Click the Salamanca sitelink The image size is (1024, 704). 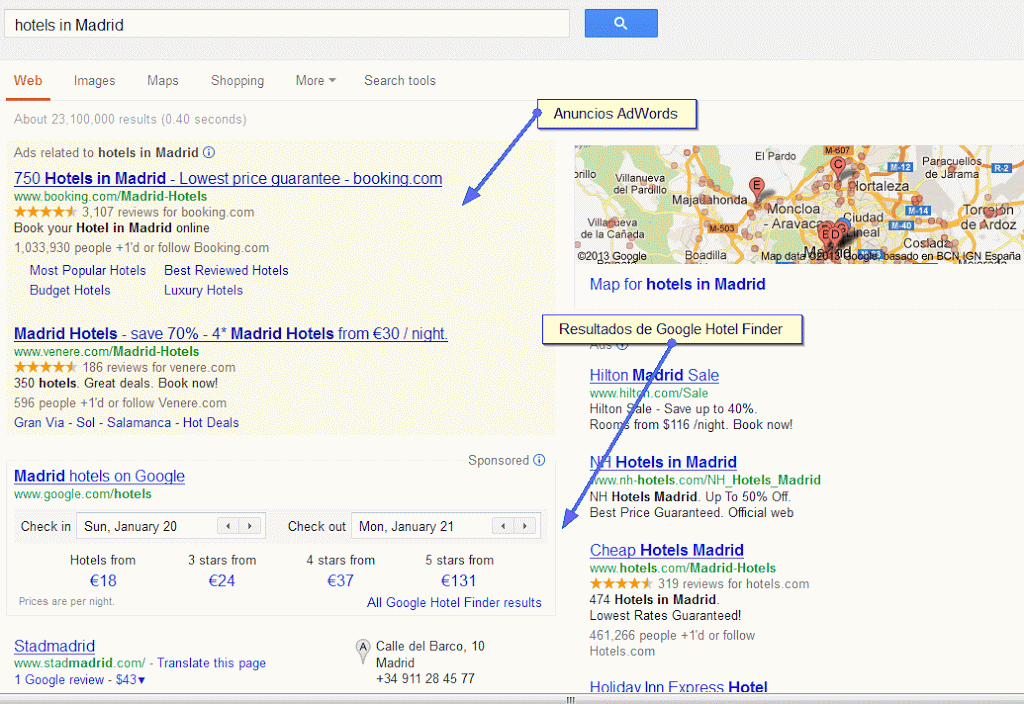139,422
